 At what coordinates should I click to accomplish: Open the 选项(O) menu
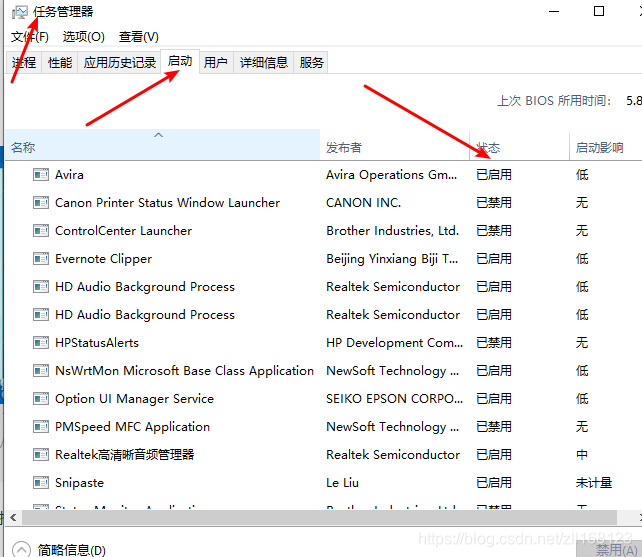(x=84, y=37)
